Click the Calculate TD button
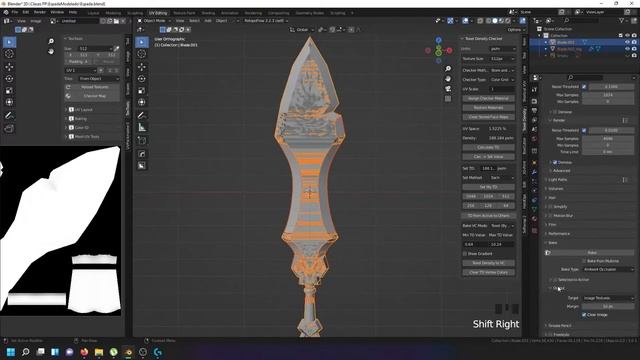This screenshot has height=360, width=640. click(488, 147)
